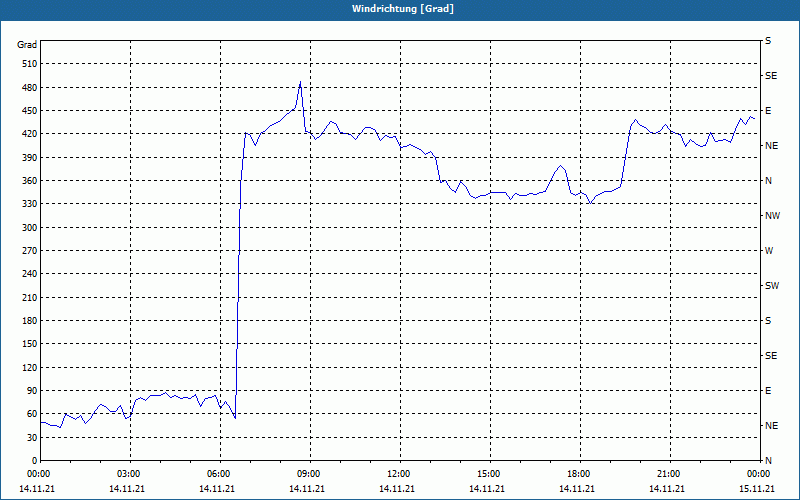Click the 15:00 time label
This screenshot has height=500, width=800.
490,474
